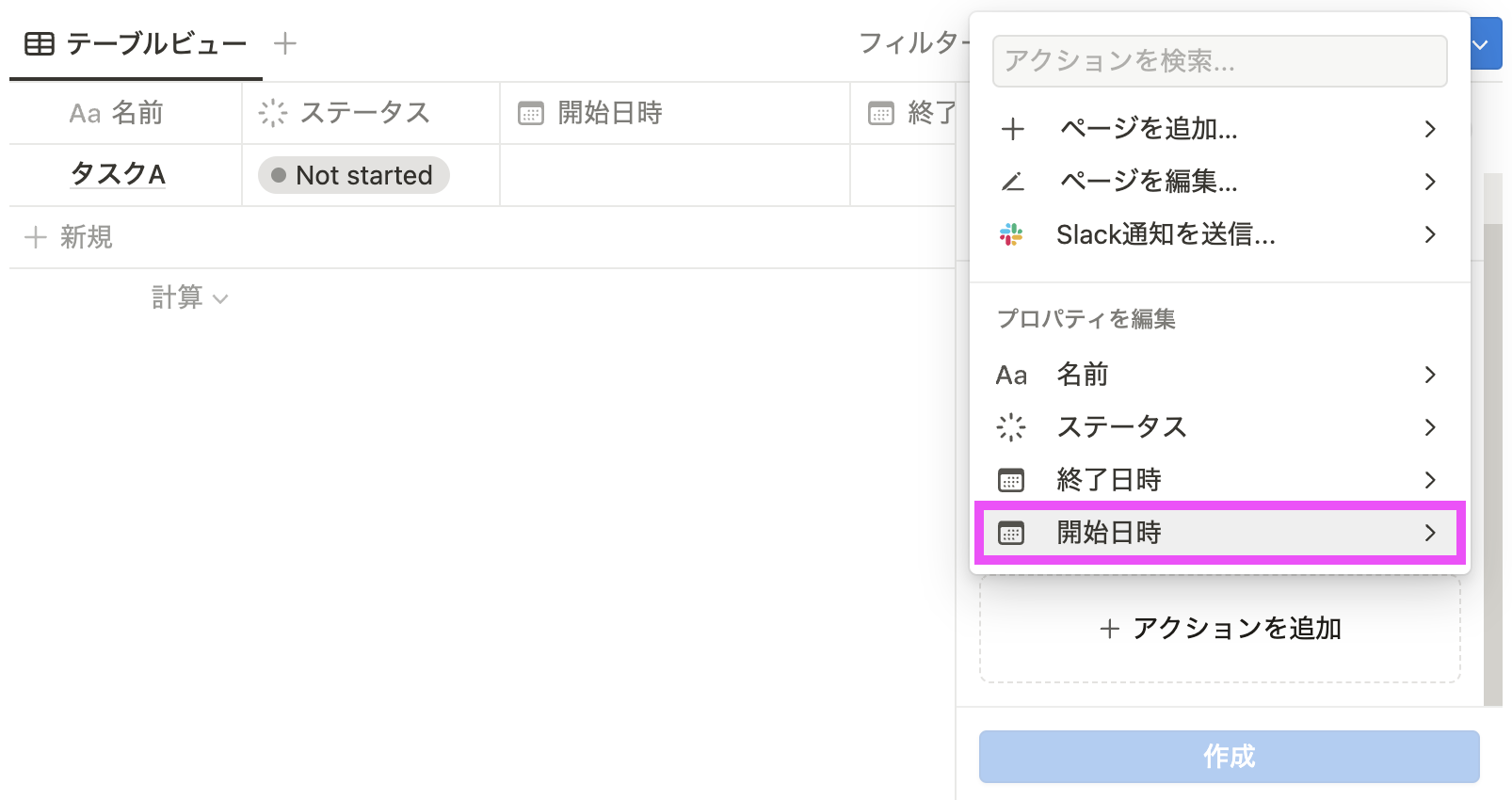Click the ステータス column header
This screenshot has height=800, width=1512.
(371, 113)
